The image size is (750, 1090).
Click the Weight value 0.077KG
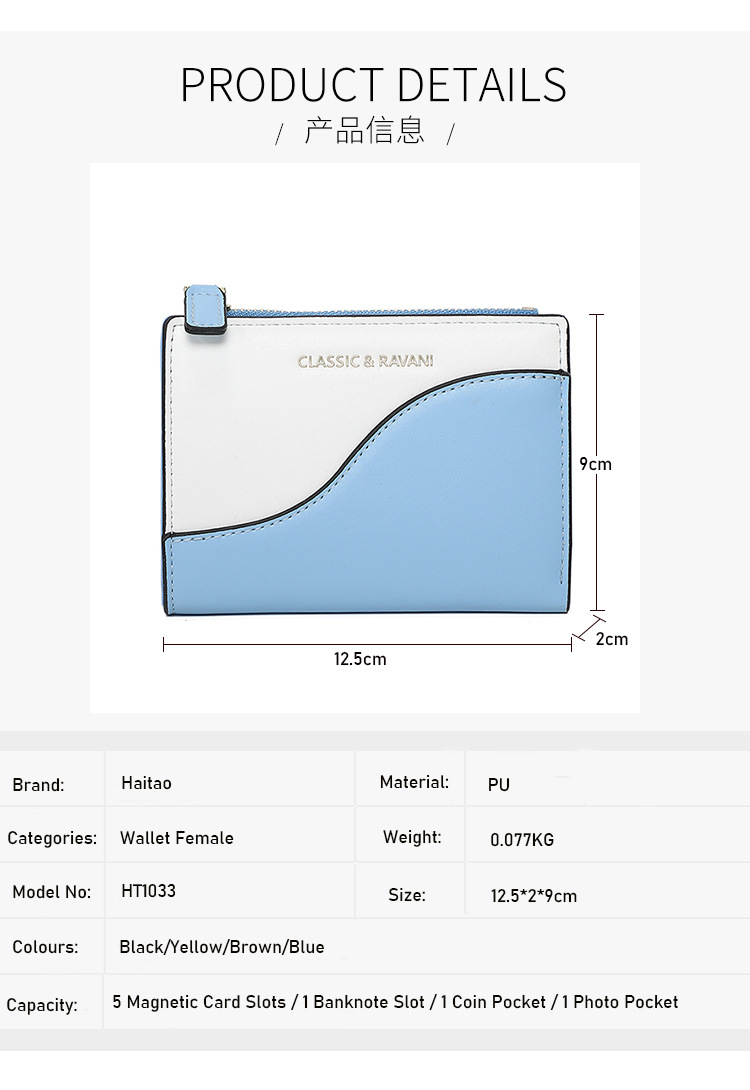click(522, 840)
